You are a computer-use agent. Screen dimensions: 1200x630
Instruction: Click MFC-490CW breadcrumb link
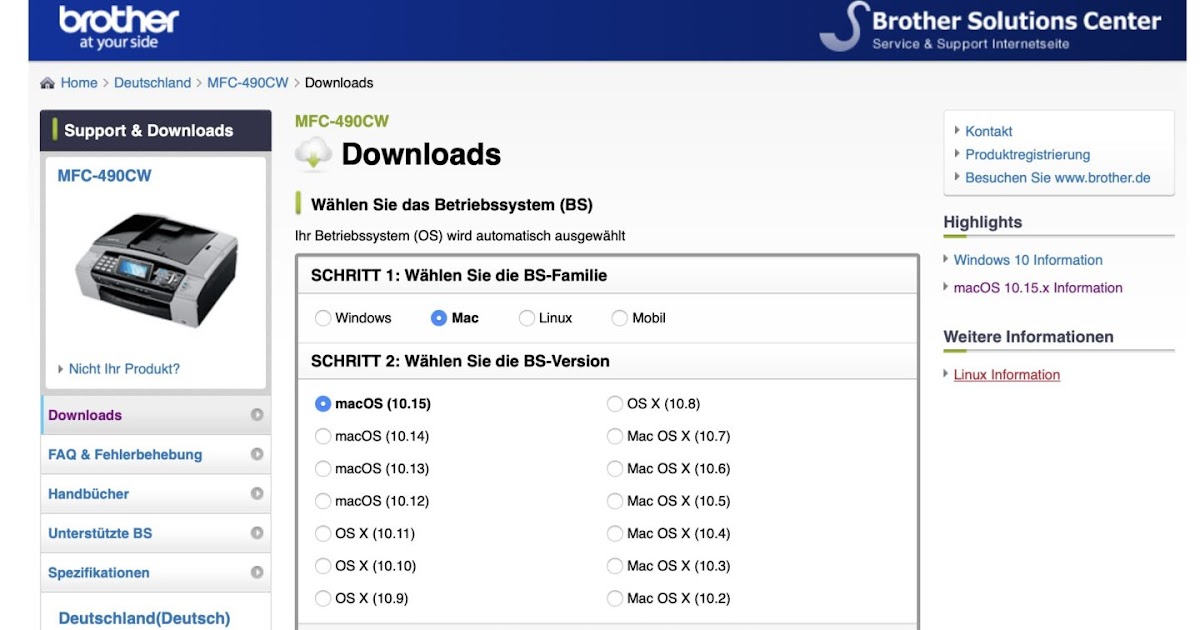point(247,83)
